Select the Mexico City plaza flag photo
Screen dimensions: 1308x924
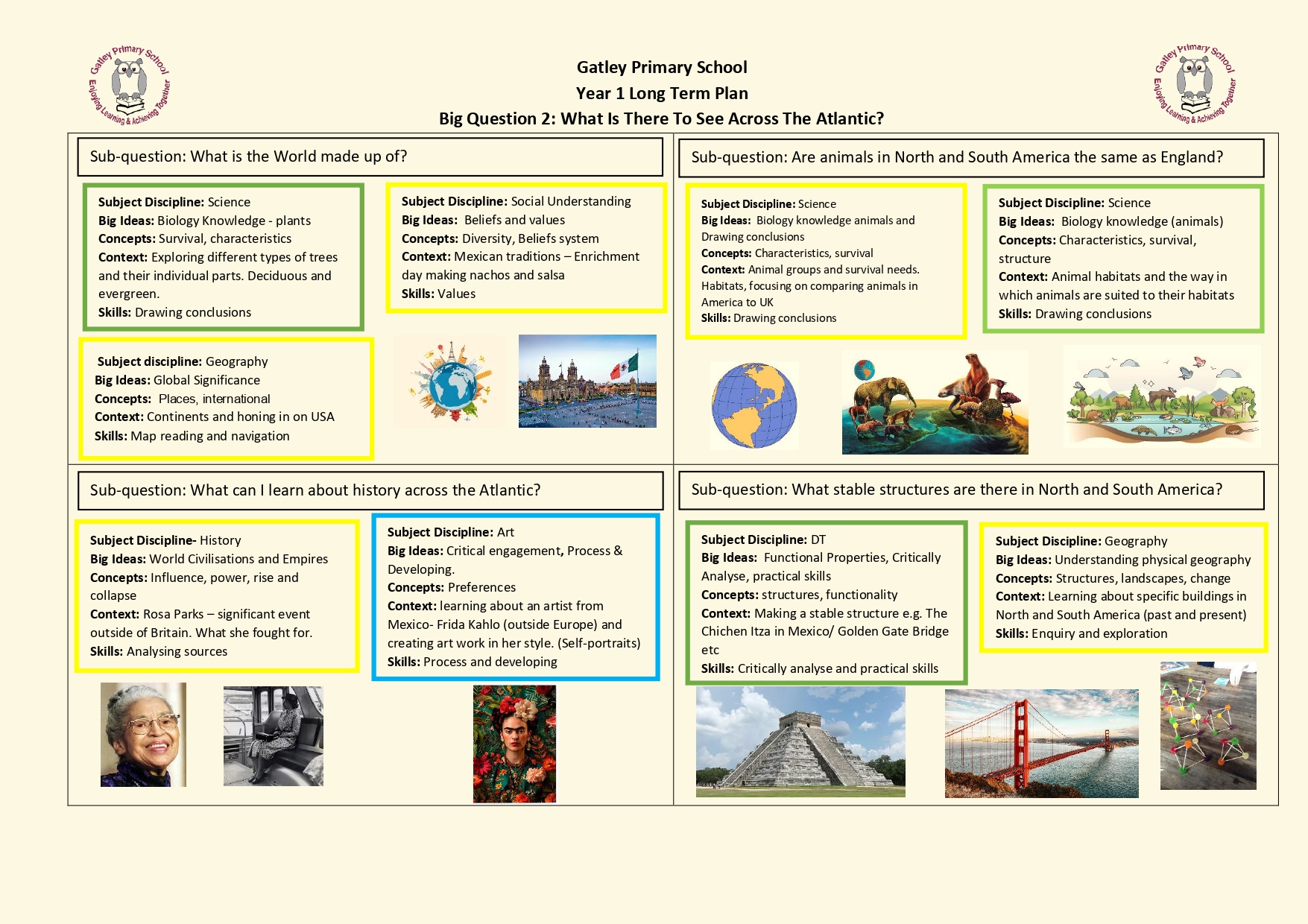587,381
